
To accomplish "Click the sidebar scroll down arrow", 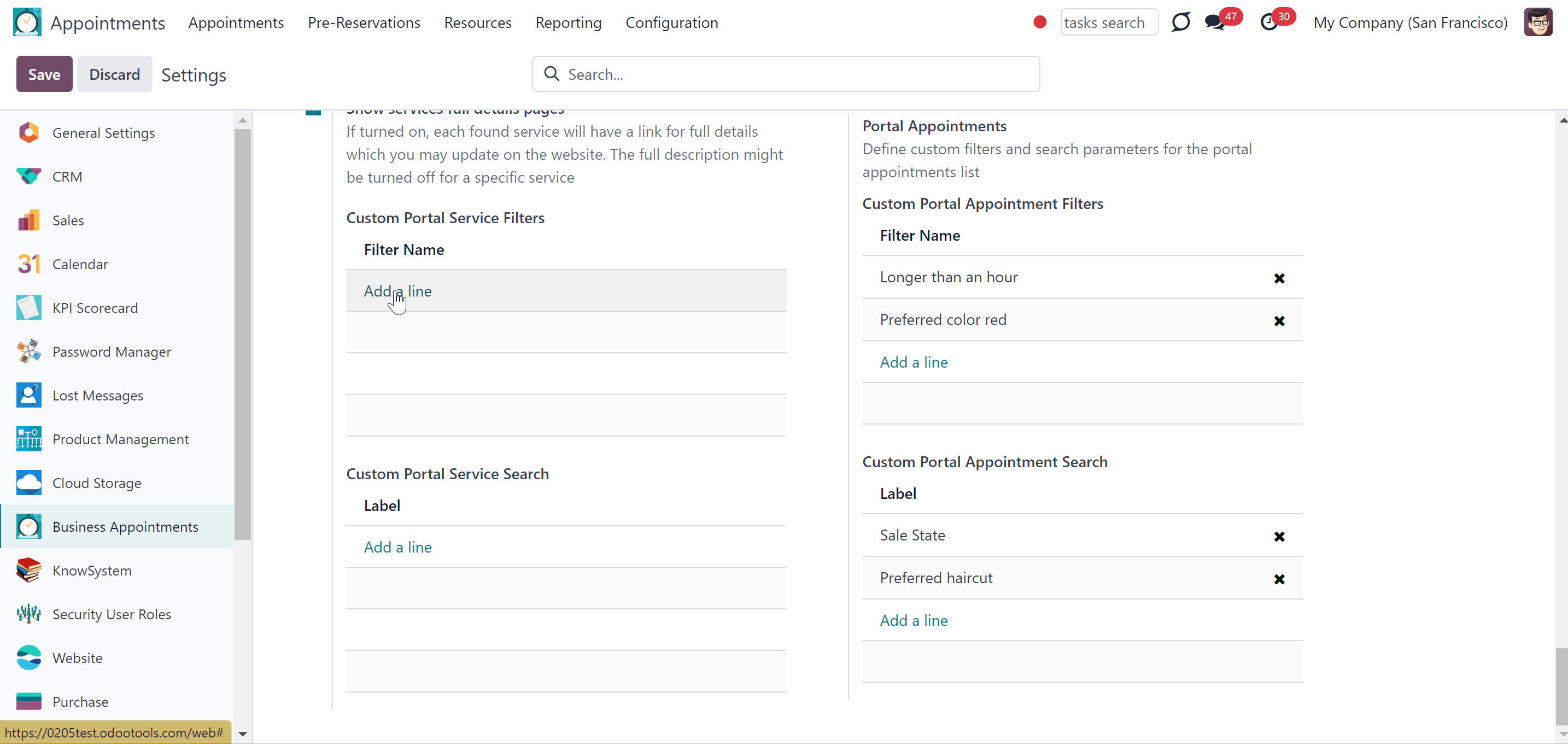I will [242, 734].
